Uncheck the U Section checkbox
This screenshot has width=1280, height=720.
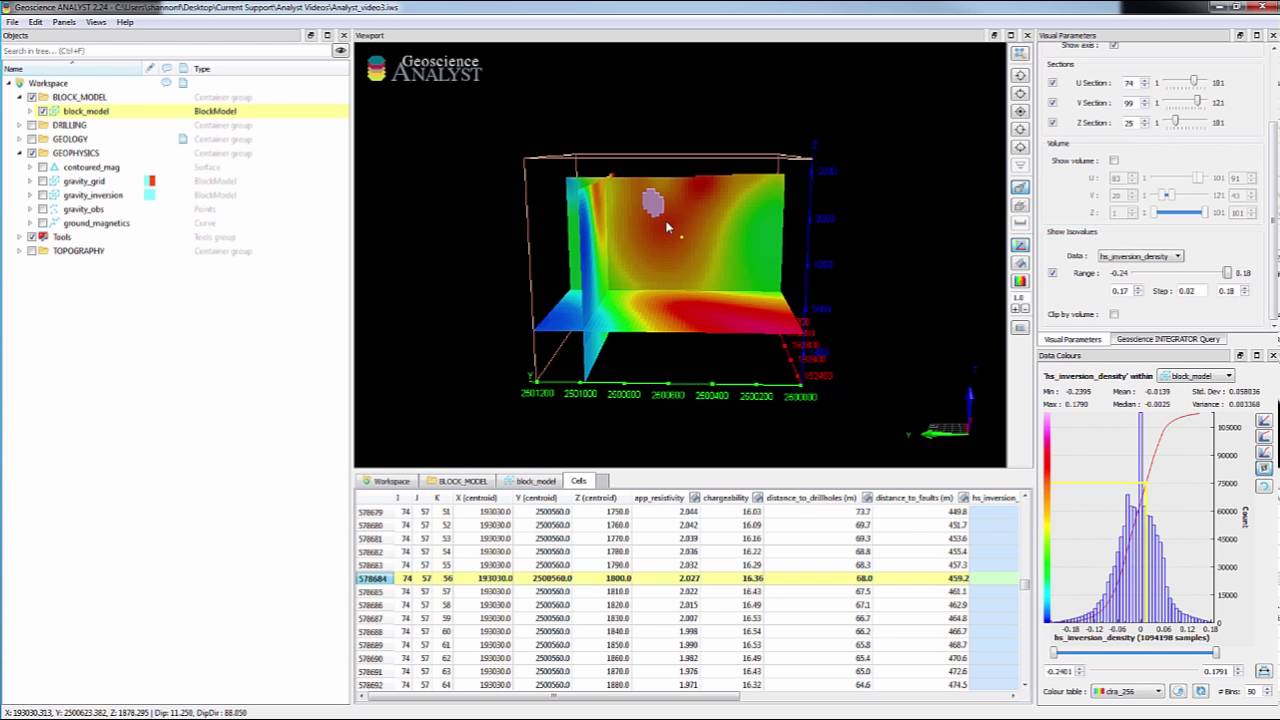click(x=1052, y=83)
